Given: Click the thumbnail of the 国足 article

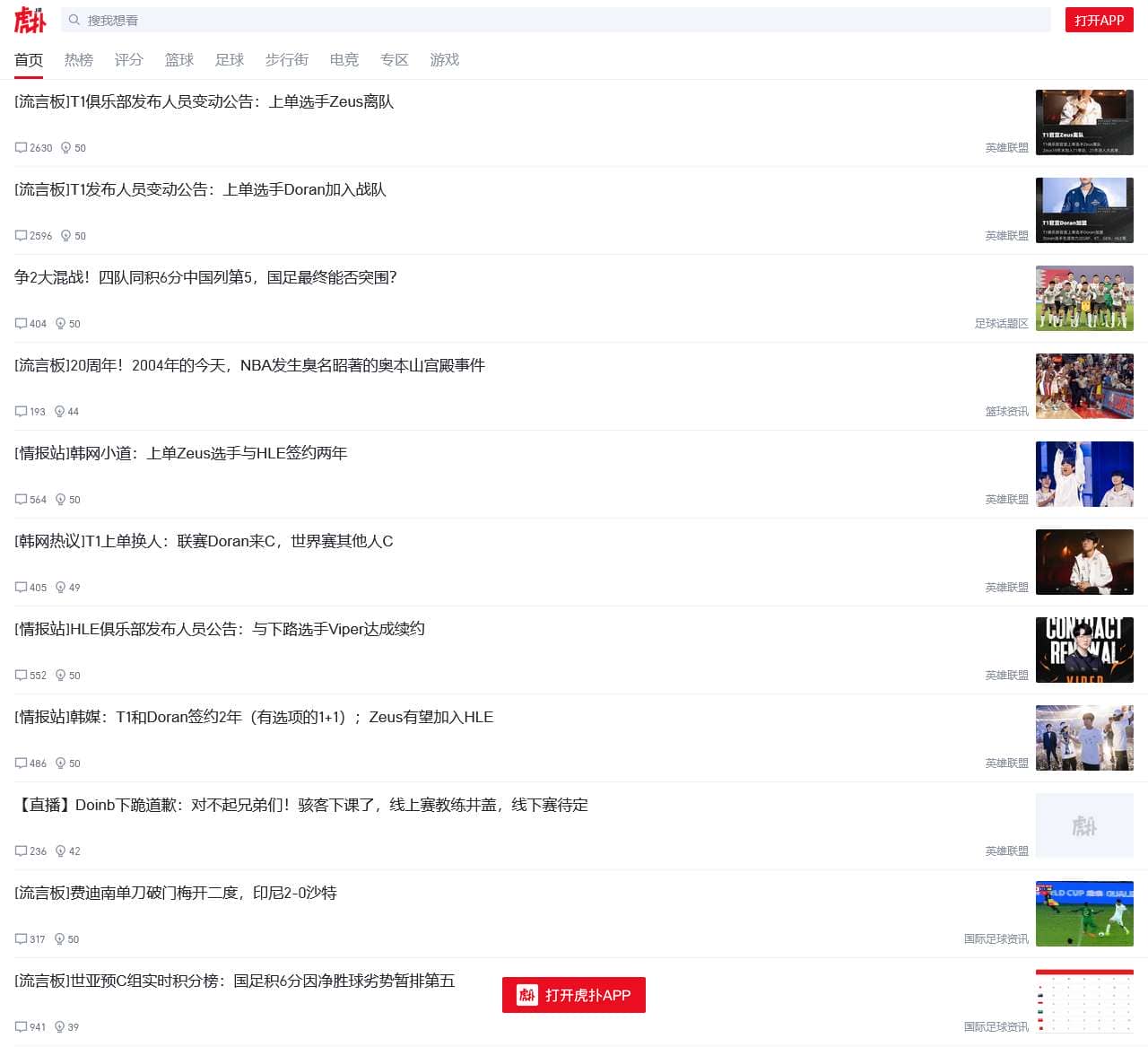Looking at the screenshot, I should coord(1084,298).
